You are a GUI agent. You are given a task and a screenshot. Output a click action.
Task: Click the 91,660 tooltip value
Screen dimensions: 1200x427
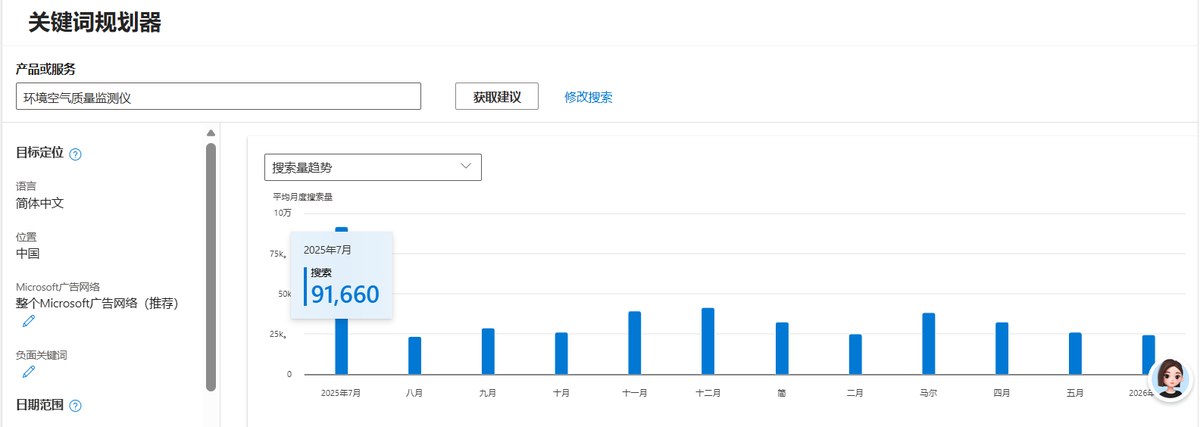pyautogui.click(x=345, y=293)
